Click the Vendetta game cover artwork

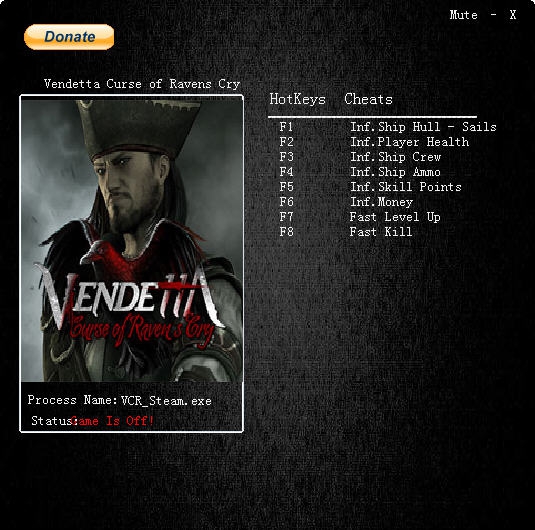click(132, 239)
